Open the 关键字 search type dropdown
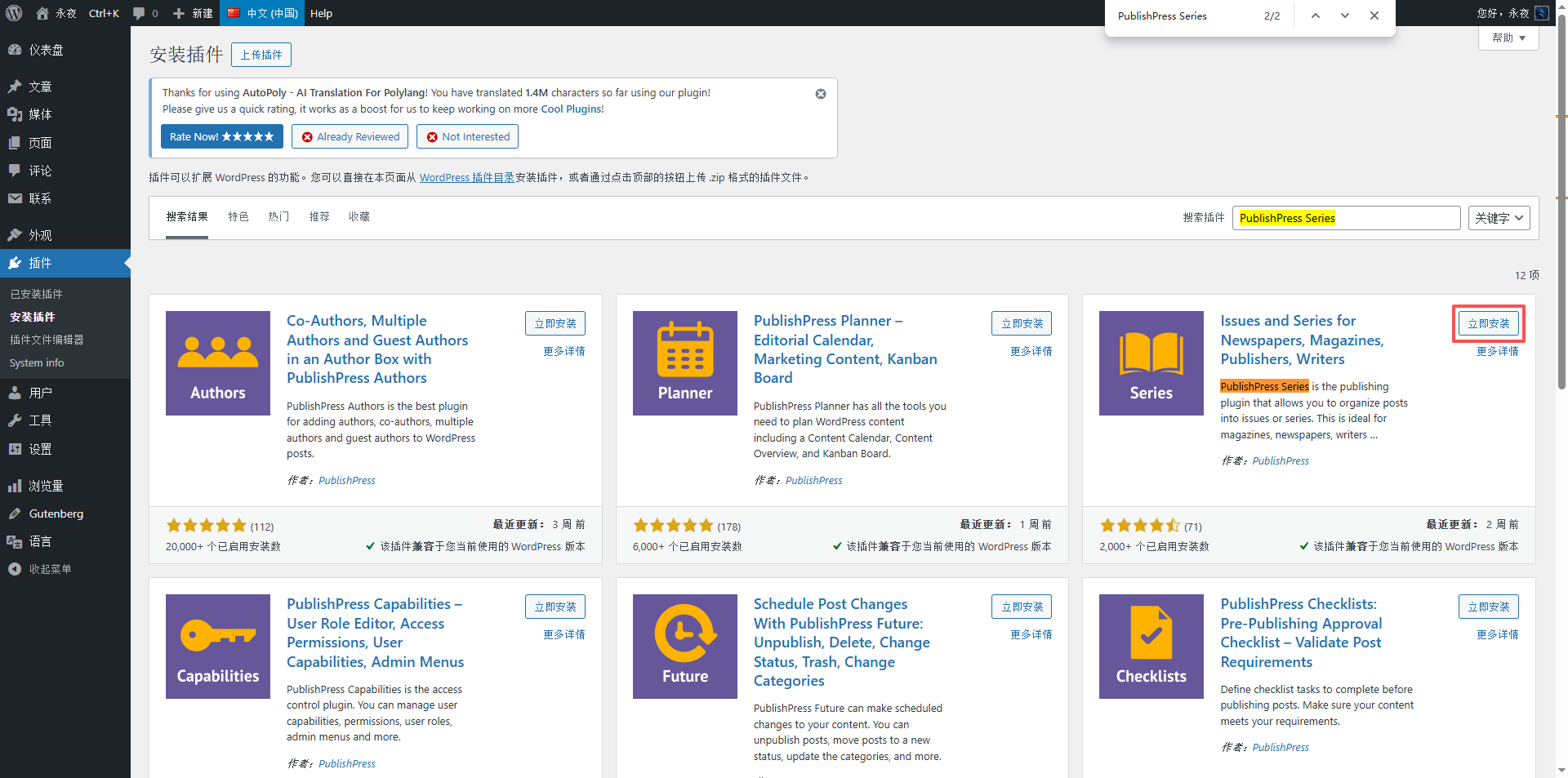 click(1499, 218)
